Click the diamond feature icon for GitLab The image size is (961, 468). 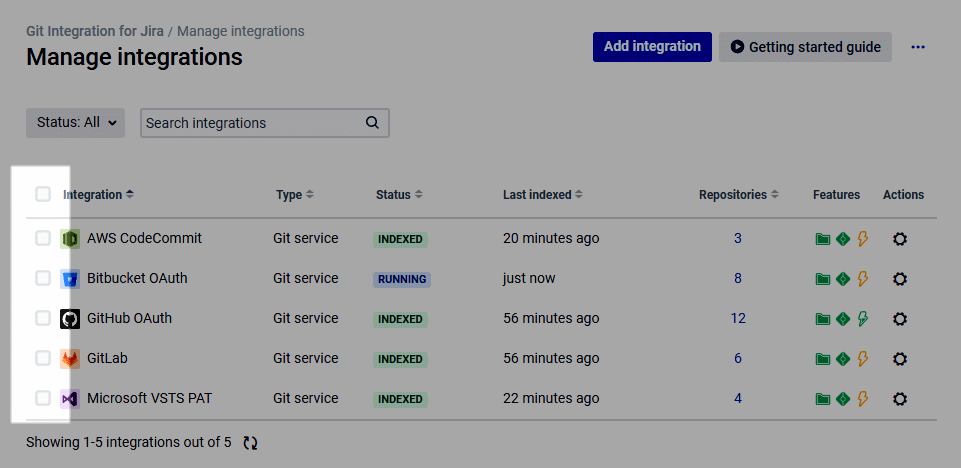click(843, 359)
